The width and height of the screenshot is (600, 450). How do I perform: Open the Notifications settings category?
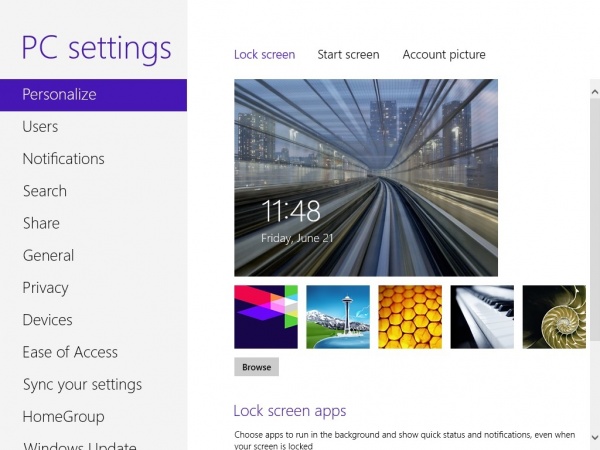click(x=64, y=159)
